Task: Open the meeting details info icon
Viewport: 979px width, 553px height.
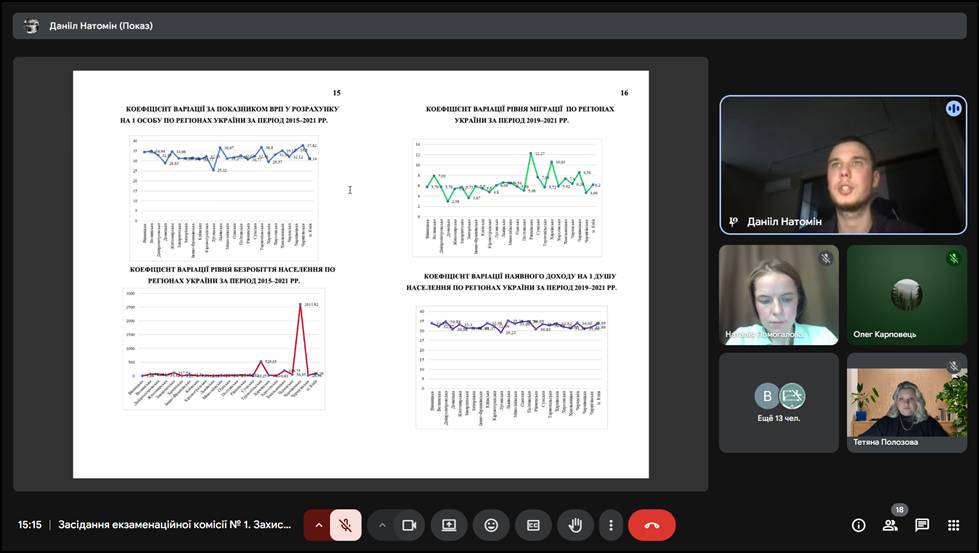Action: click(x=858, y=525)
